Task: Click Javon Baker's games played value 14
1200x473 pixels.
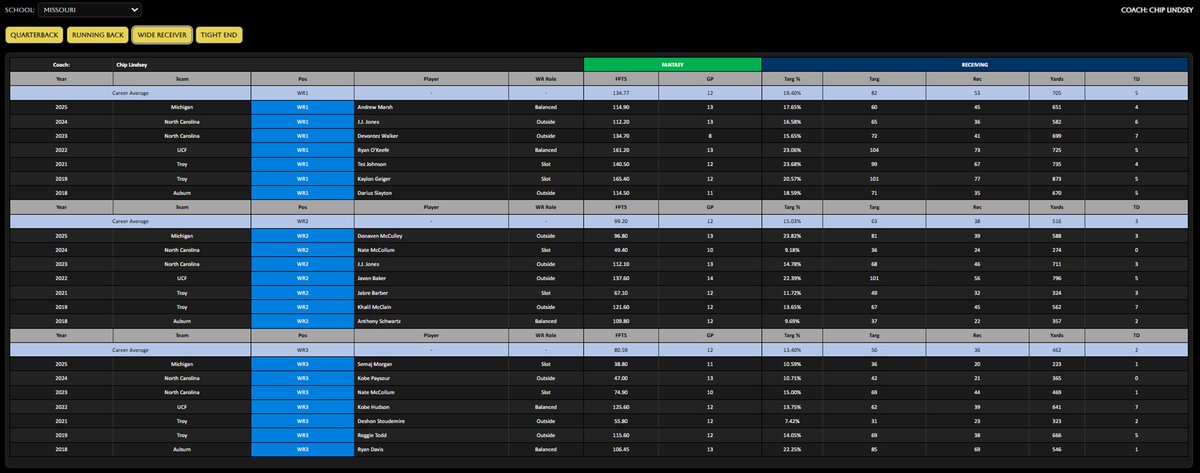Action: [x=709, y=280]
